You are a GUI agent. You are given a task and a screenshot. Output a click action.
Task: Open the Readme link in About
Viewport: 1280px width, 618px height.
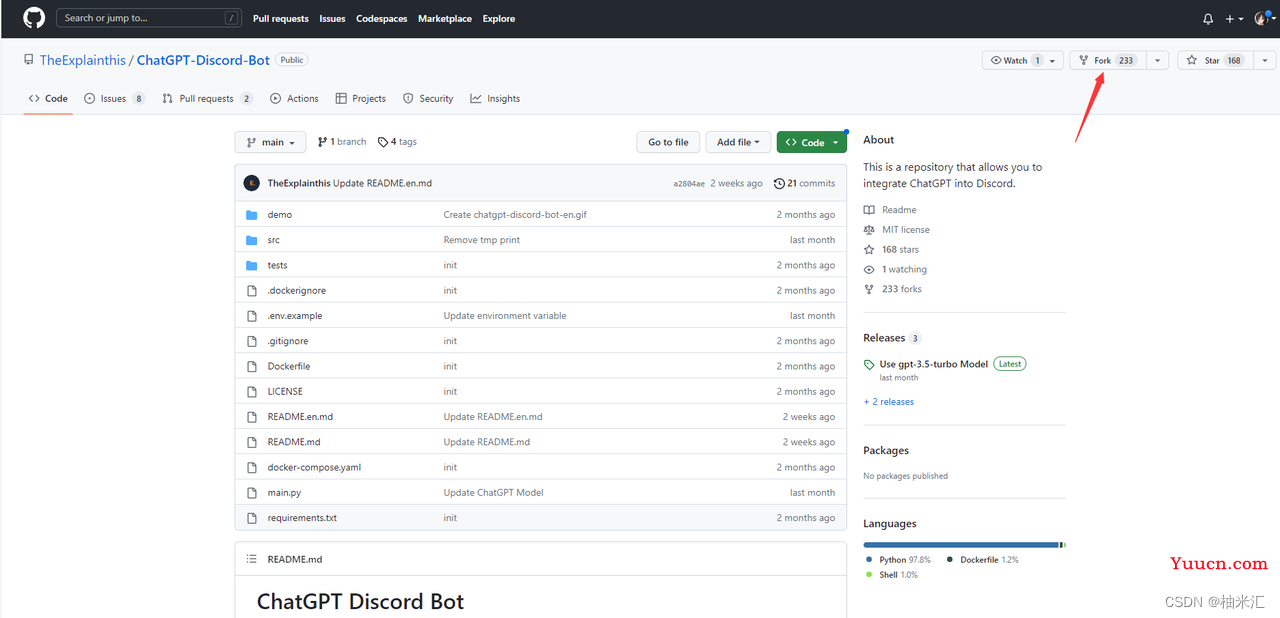[x=890, y=210]
